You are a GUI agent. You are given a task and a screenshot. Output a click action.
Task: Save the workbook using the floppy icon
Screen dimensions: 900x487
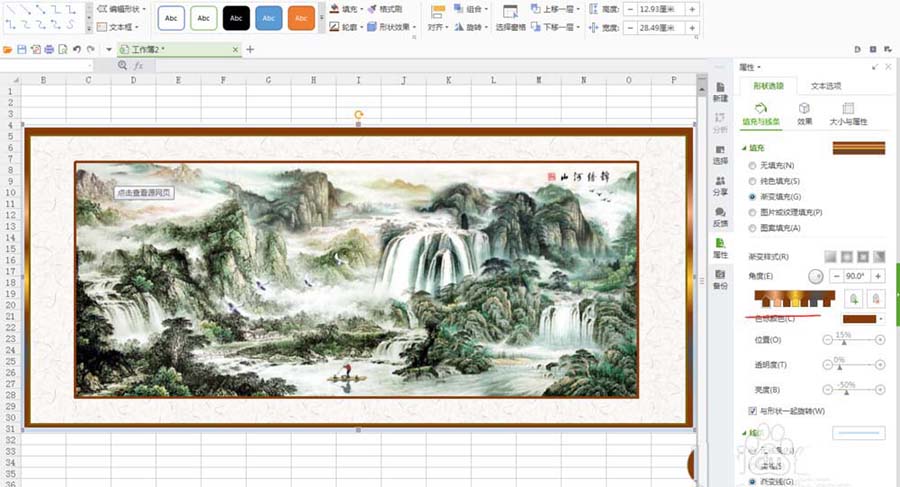point(22,50)
